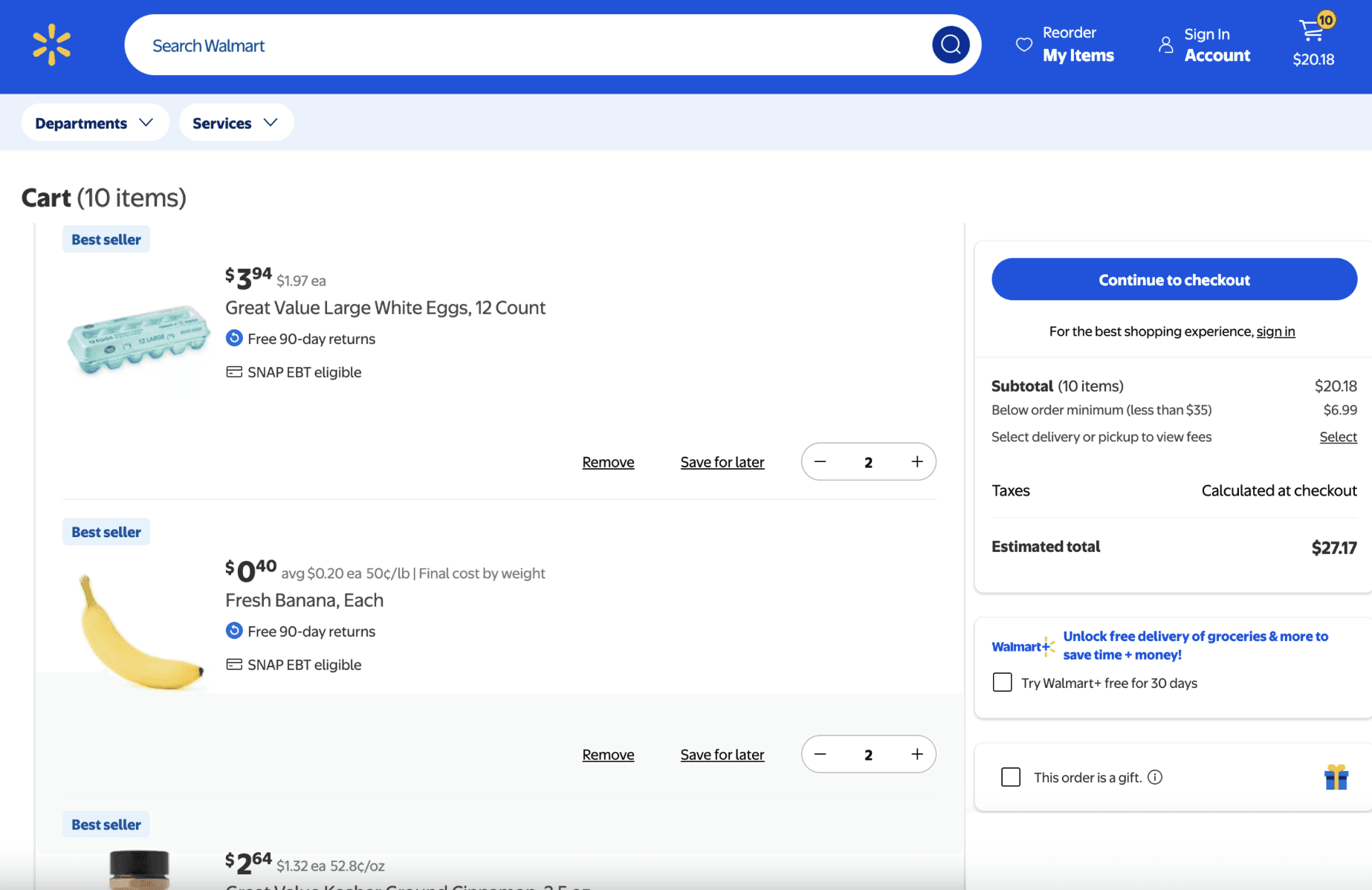
Task: Remove the Great Value eggs
Action: 608,462
